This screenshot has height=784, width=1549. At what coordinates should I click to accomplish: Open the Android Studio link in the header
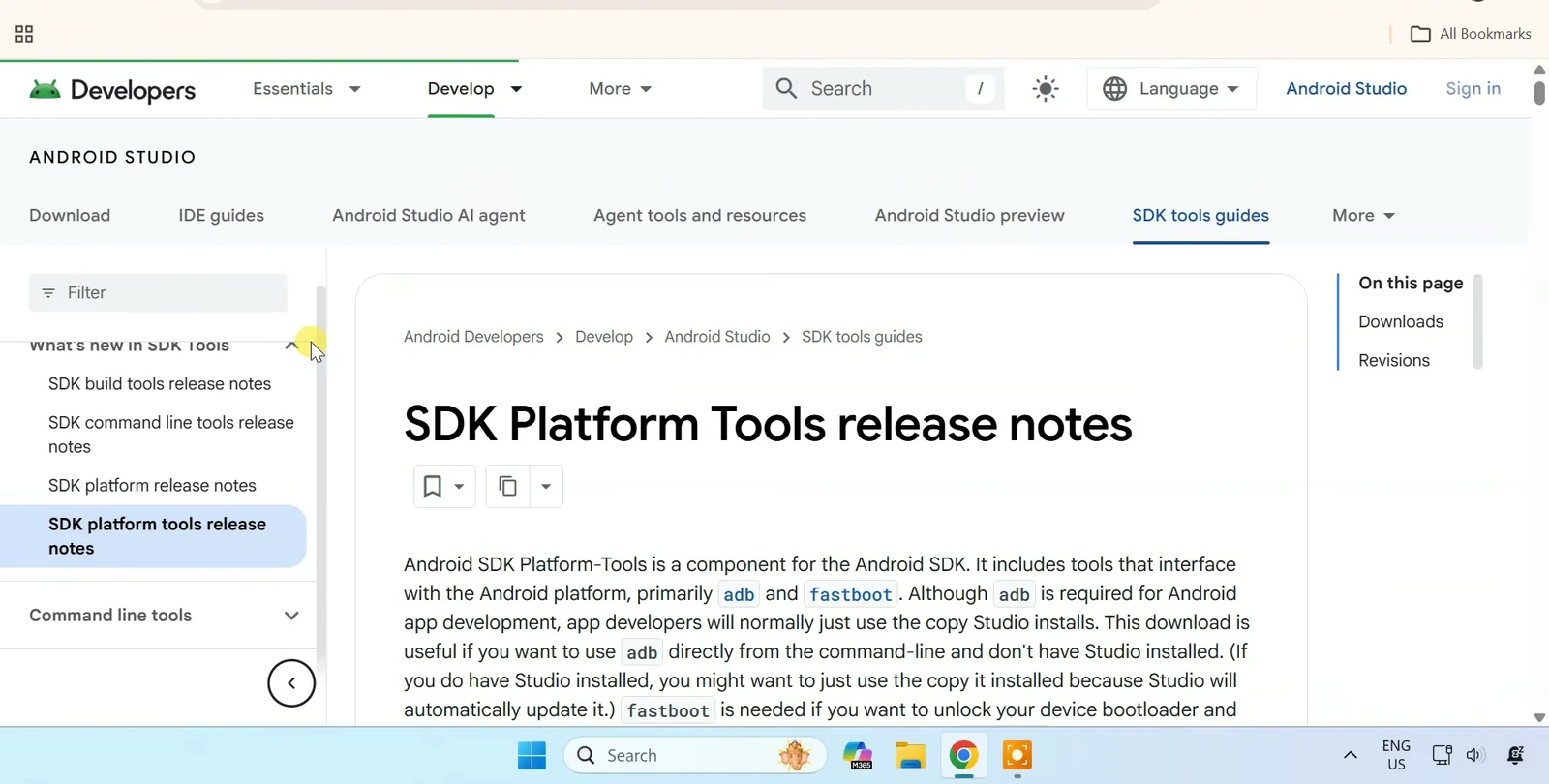pyautogui.click(x=1346, y=89)
